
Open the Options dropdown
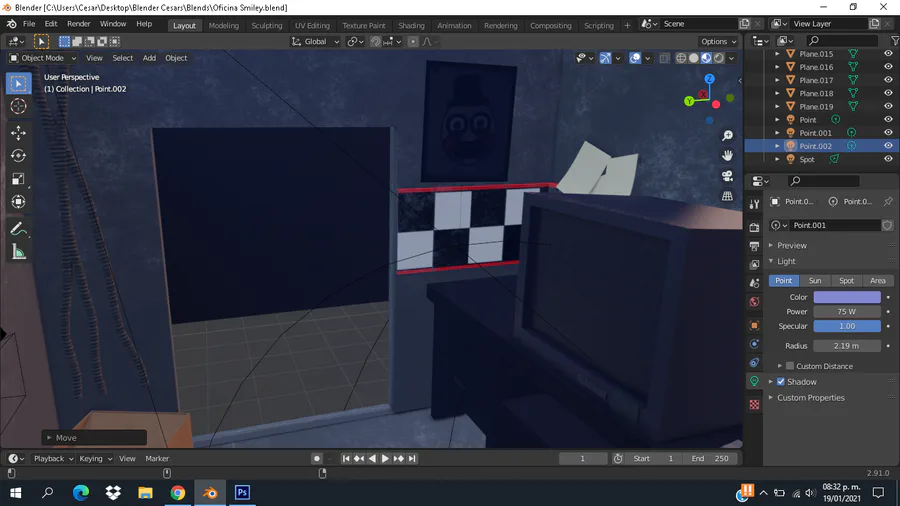[x=718, y=41]
